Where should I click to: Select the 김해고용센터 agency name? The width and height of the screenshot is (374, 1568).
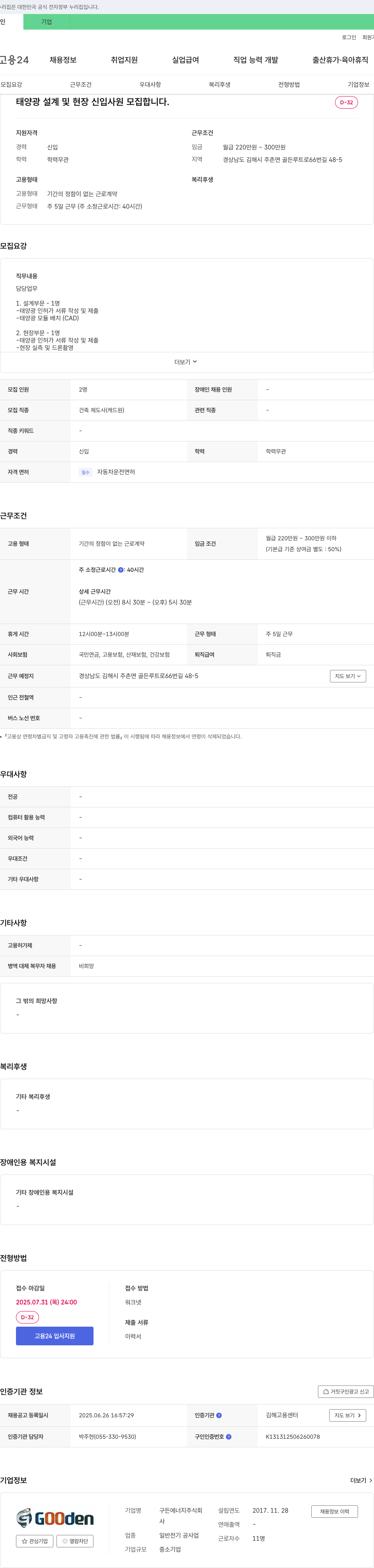click(x=282, y=1415)
